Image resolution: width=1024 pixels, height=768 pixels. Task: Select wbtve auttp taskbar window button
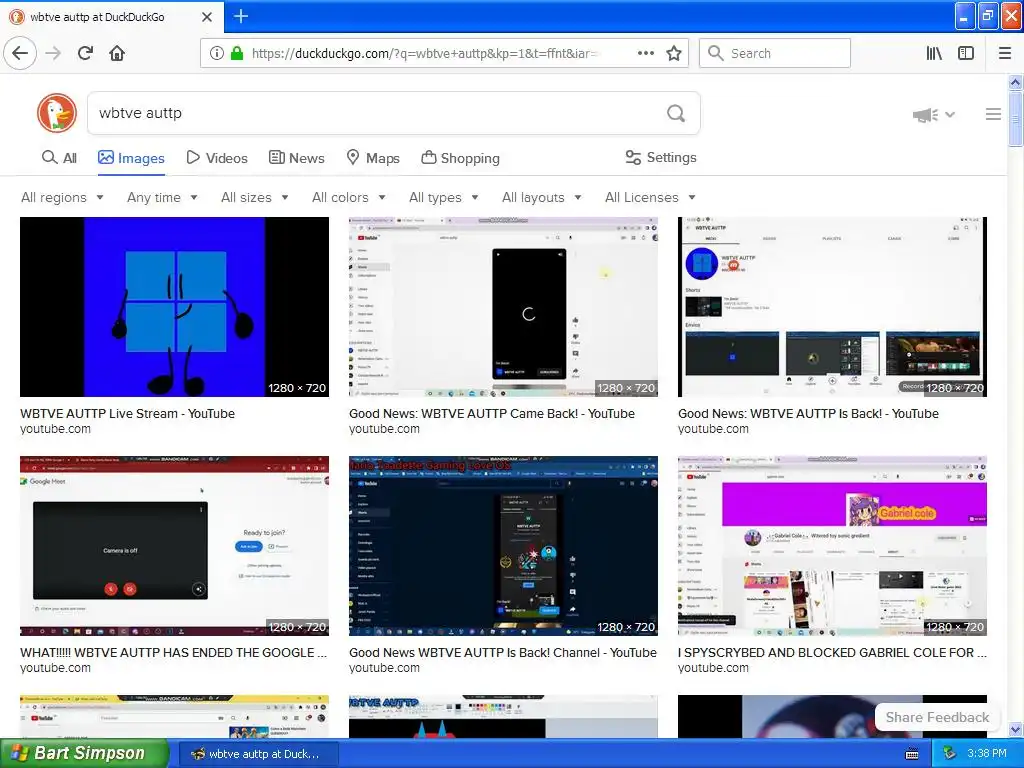coord(257,754)
